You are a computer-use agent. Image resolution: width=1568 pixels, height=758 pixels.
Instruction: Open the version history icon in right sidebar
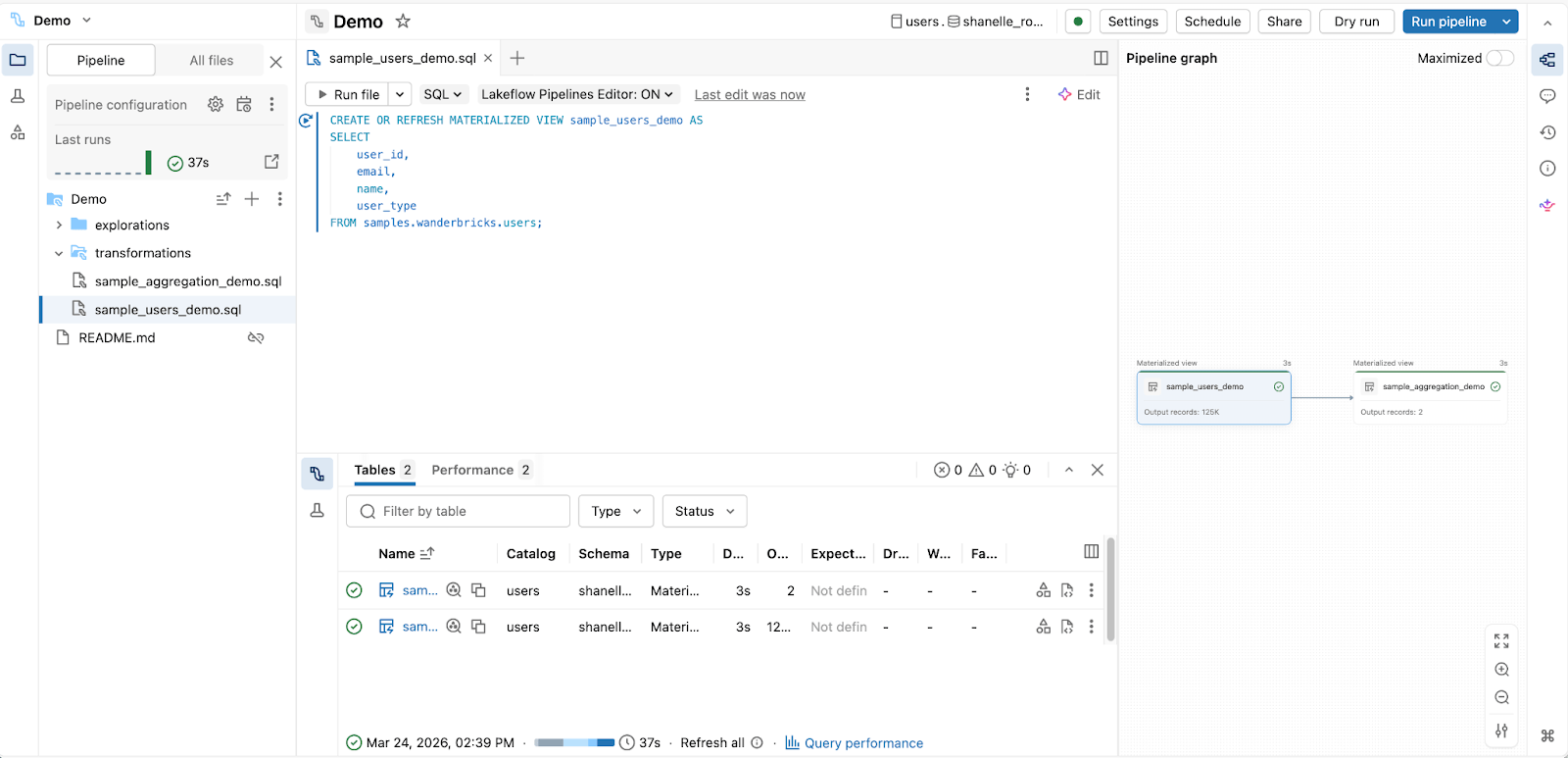[1547, 132]
